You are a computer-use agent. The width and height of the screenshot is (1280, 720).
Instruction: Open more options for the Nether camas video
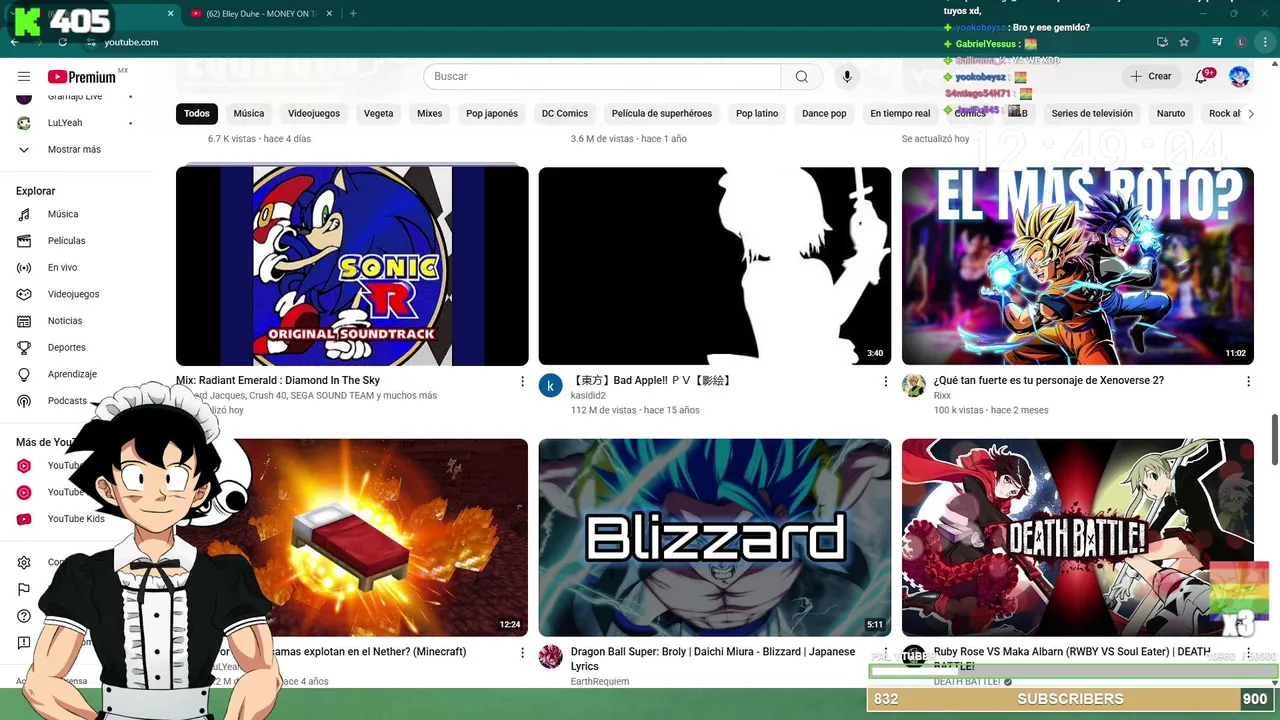tap(522, 652)
